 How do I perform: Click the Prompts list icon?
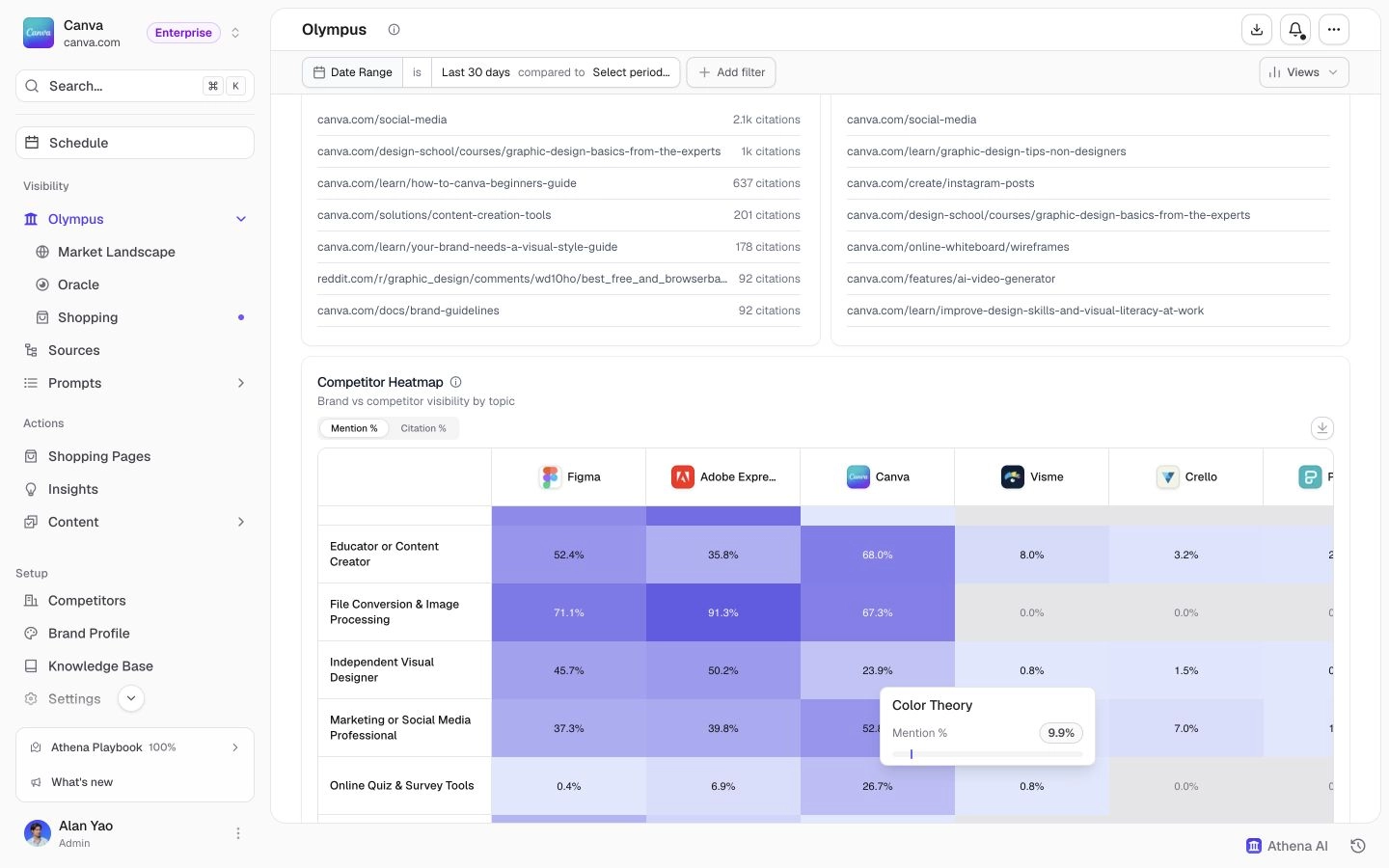pos(31,383)
